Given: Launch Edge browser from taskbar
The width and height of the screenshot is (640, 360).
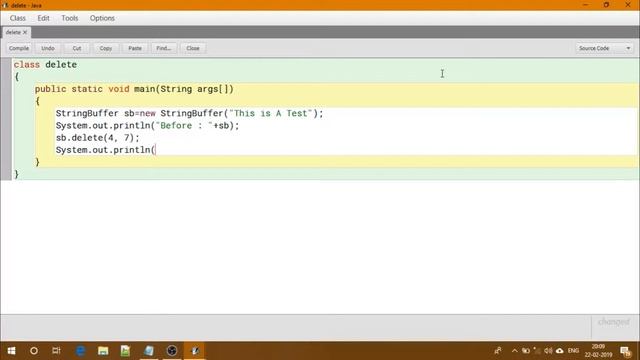Looking at the screenshot, I should click(x=80, y=351).
